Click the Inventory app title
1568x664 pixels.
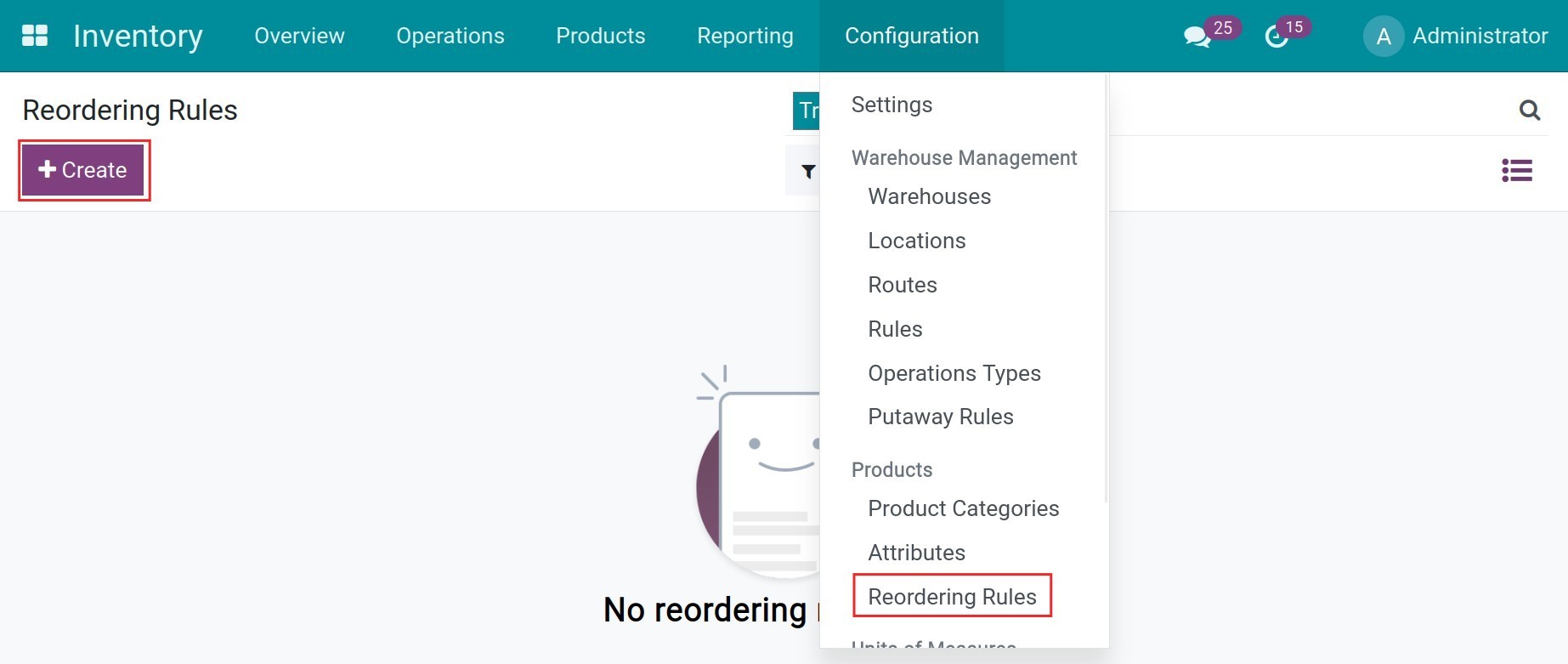point(138,36)
